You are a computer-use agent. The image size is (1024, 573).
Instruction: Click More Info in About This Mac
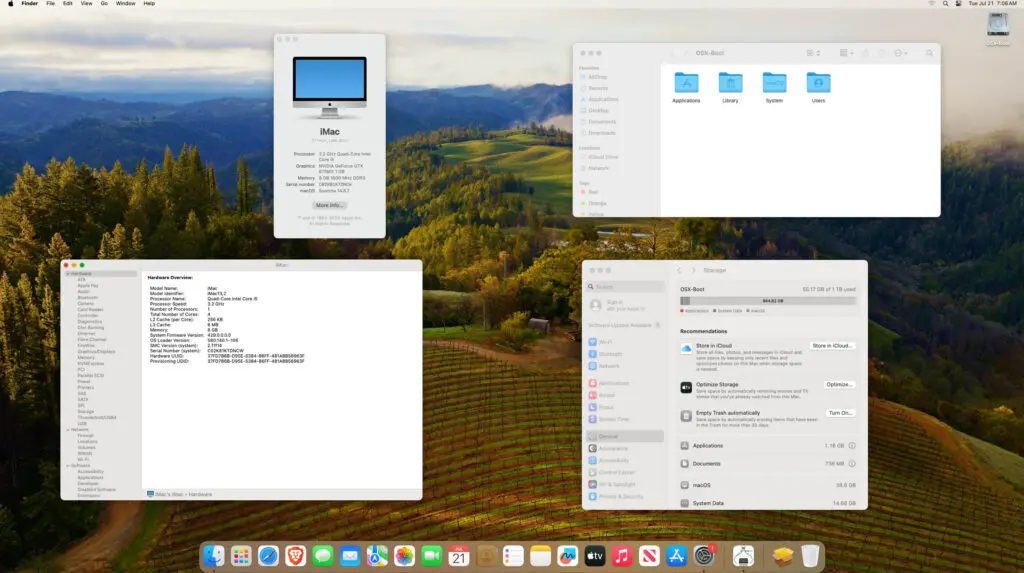329,205
